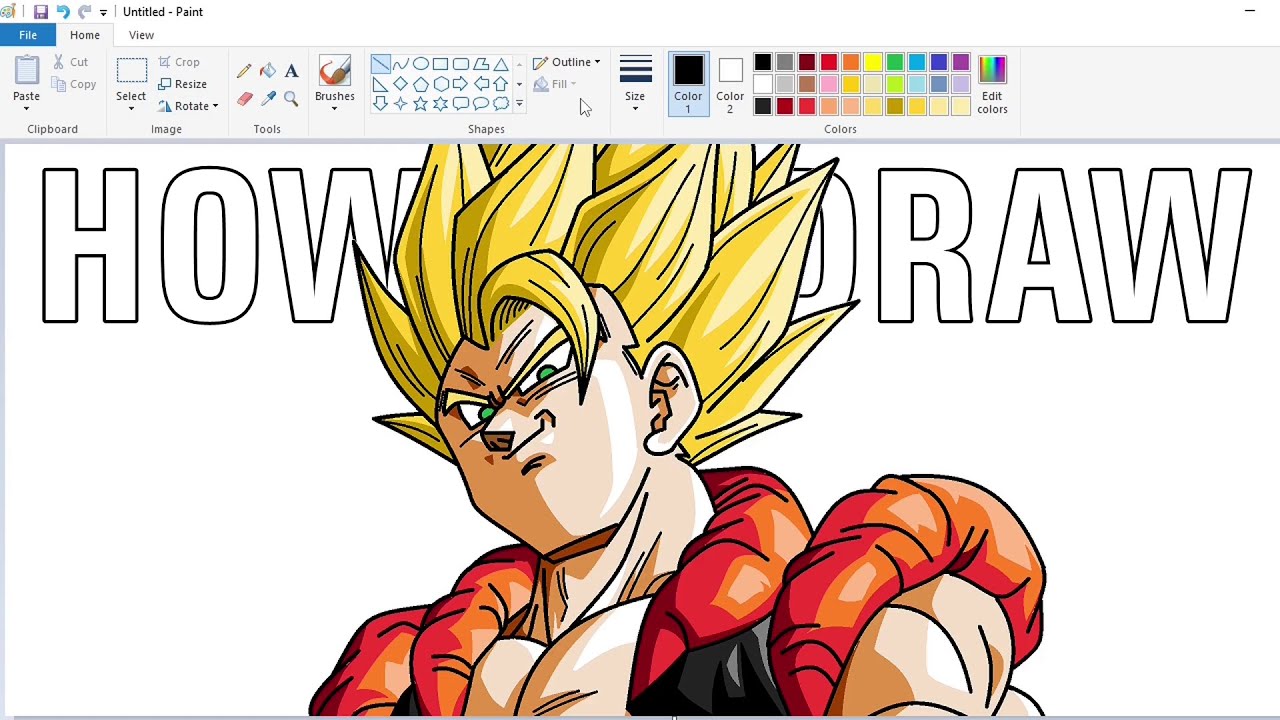This screenshot has height=720, width=1280.
Task: Click the Resize button
Action: point(182,84)
